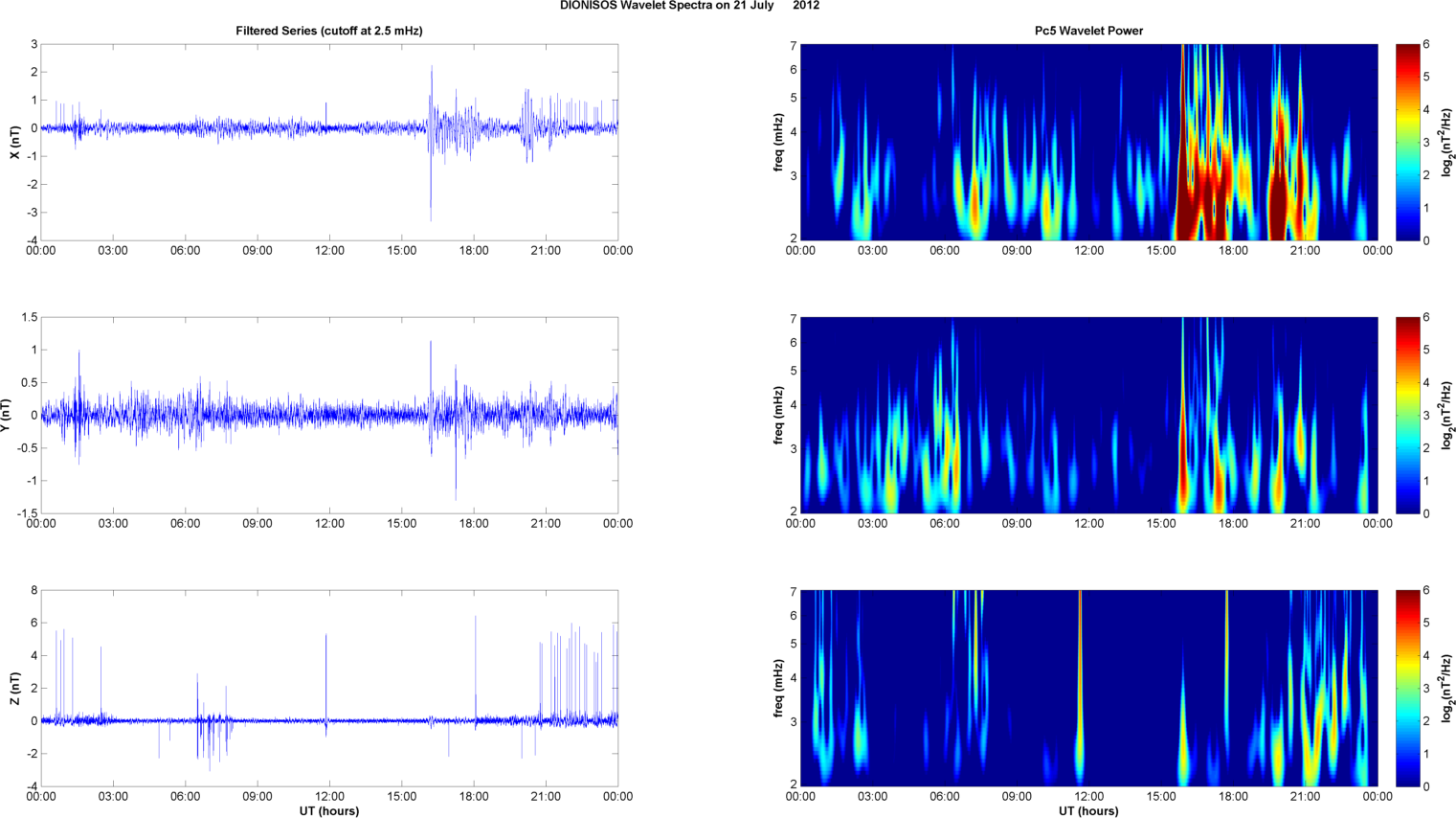Image resolution: width=1456 pixels, height=818 pixels.
Task: Click the log2(nT²/Hz) label of the top colorbar
Action: [x=1447, y=142]
